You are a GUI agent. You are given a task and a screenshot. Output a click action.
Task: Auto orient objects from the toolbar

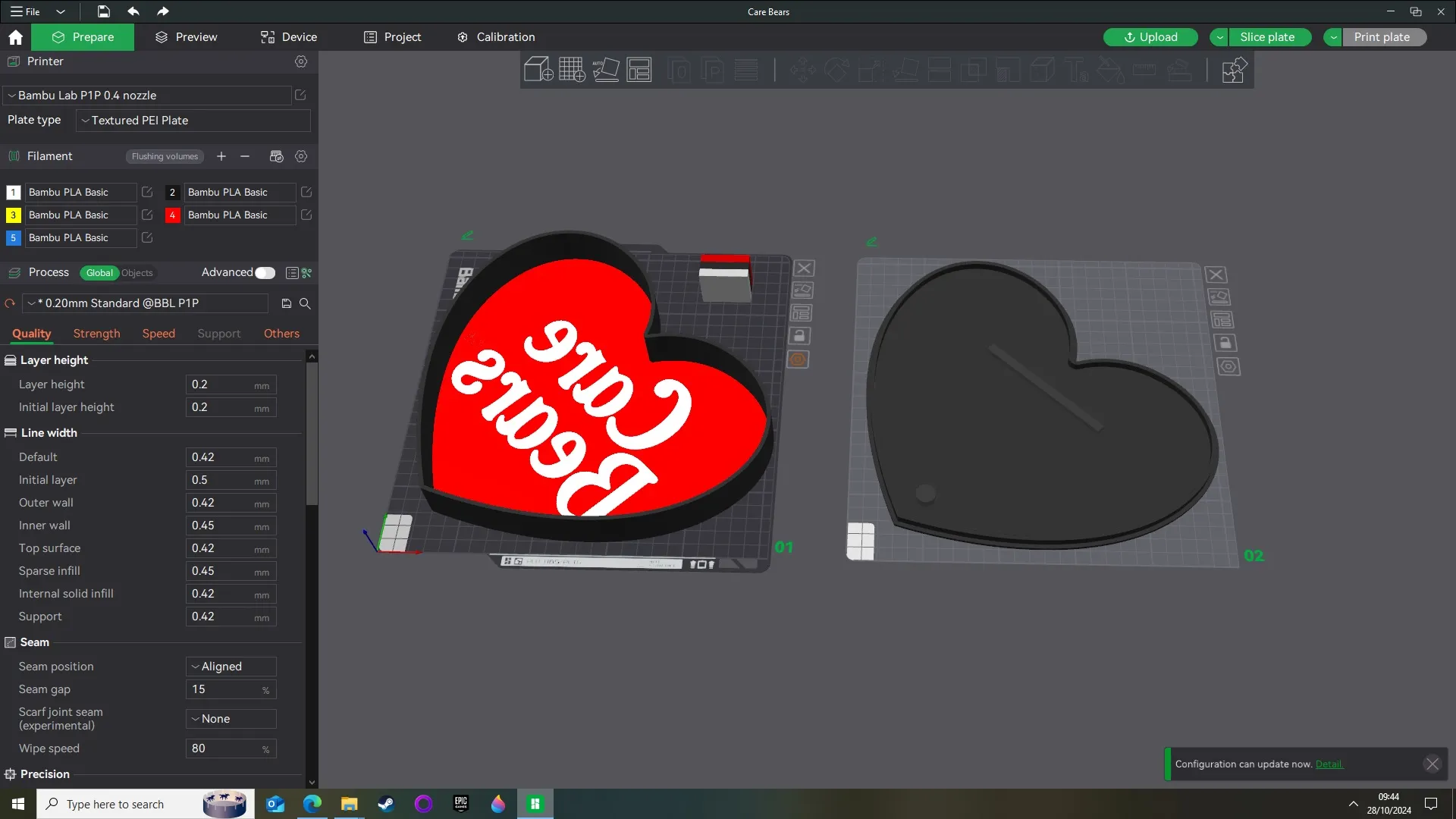(x=605, y=70)
